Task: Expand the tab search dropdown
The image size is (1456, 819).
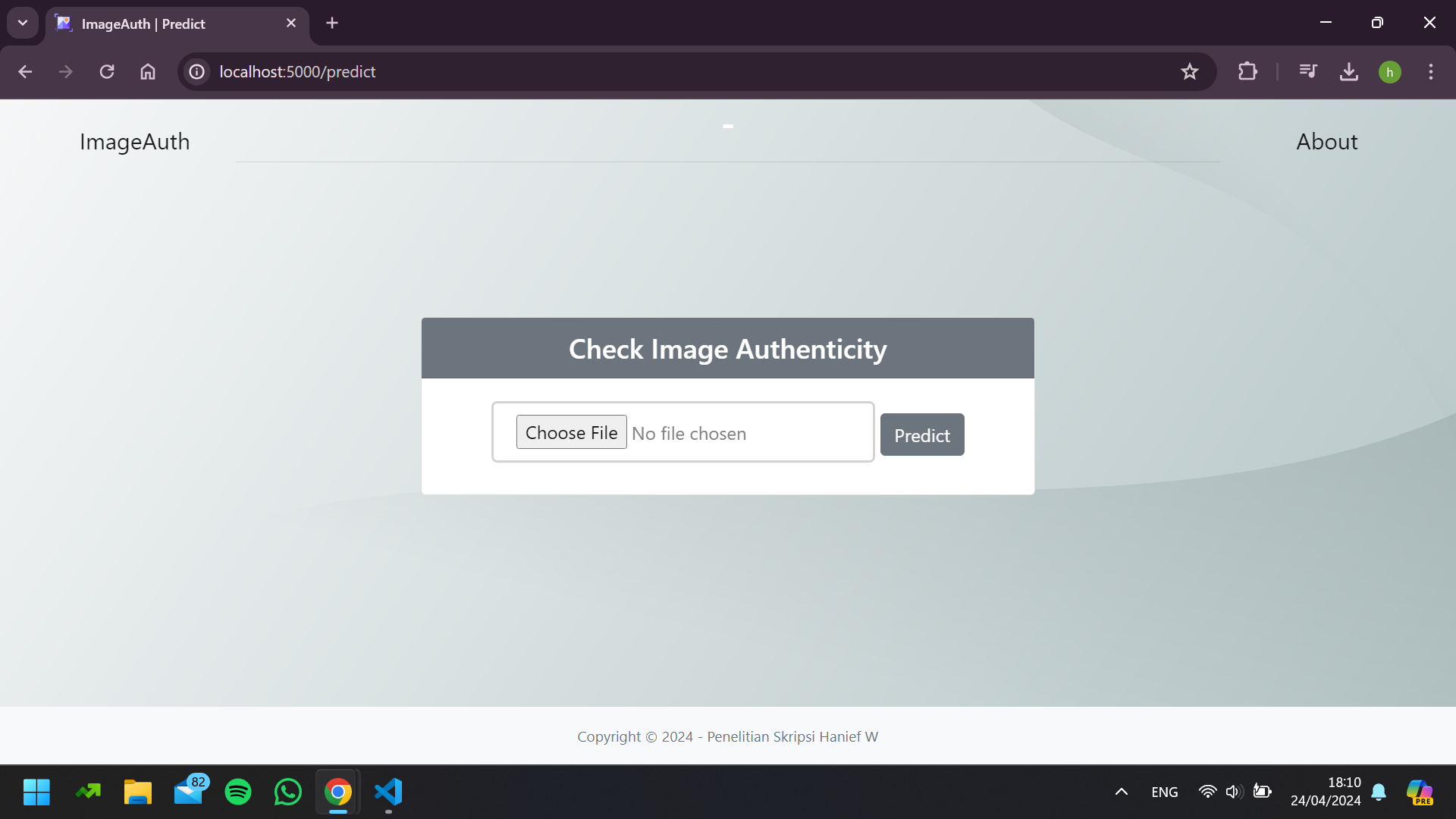Action: (x=23, y=23)
